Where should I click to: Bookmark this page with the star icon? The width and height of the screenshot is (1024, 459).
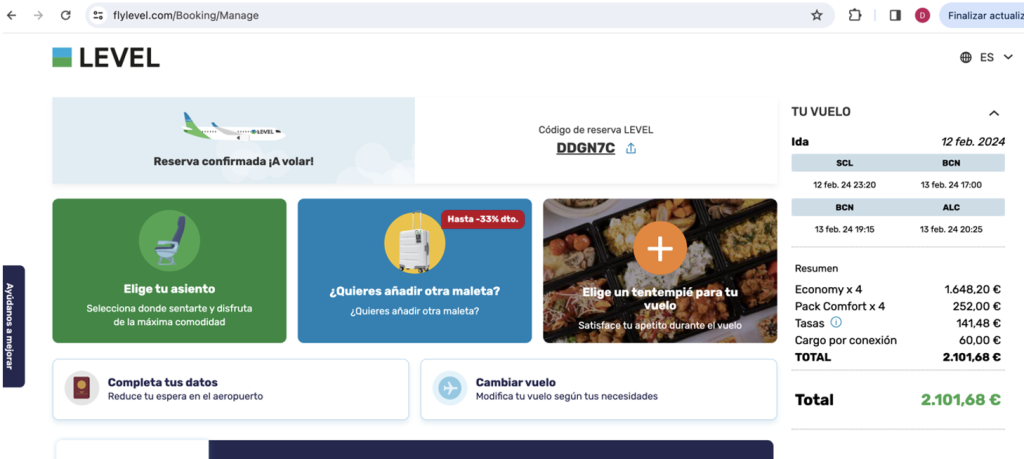816,16
